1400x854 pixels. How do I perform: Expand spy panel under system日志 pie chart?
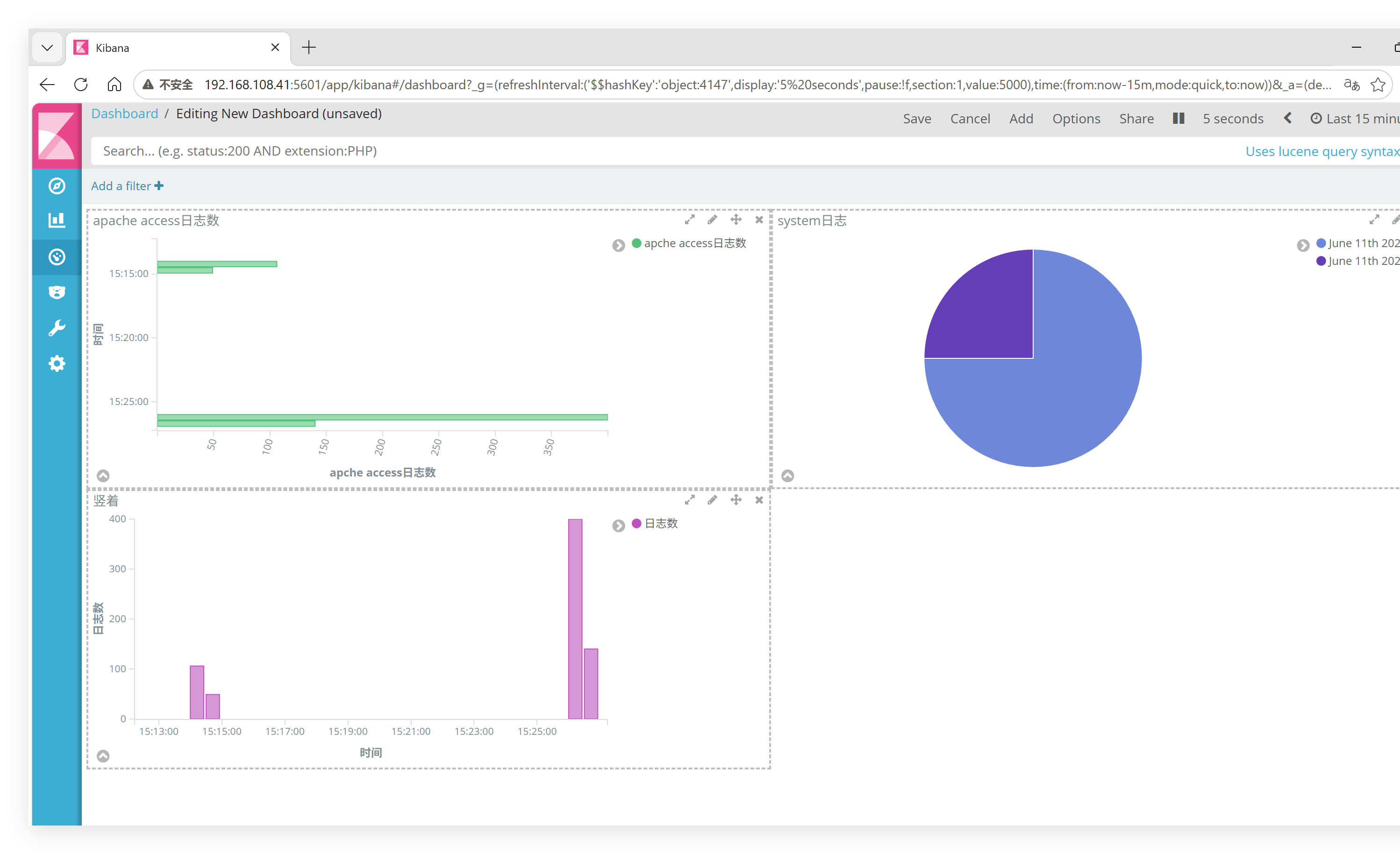click(x=787, y=476)
